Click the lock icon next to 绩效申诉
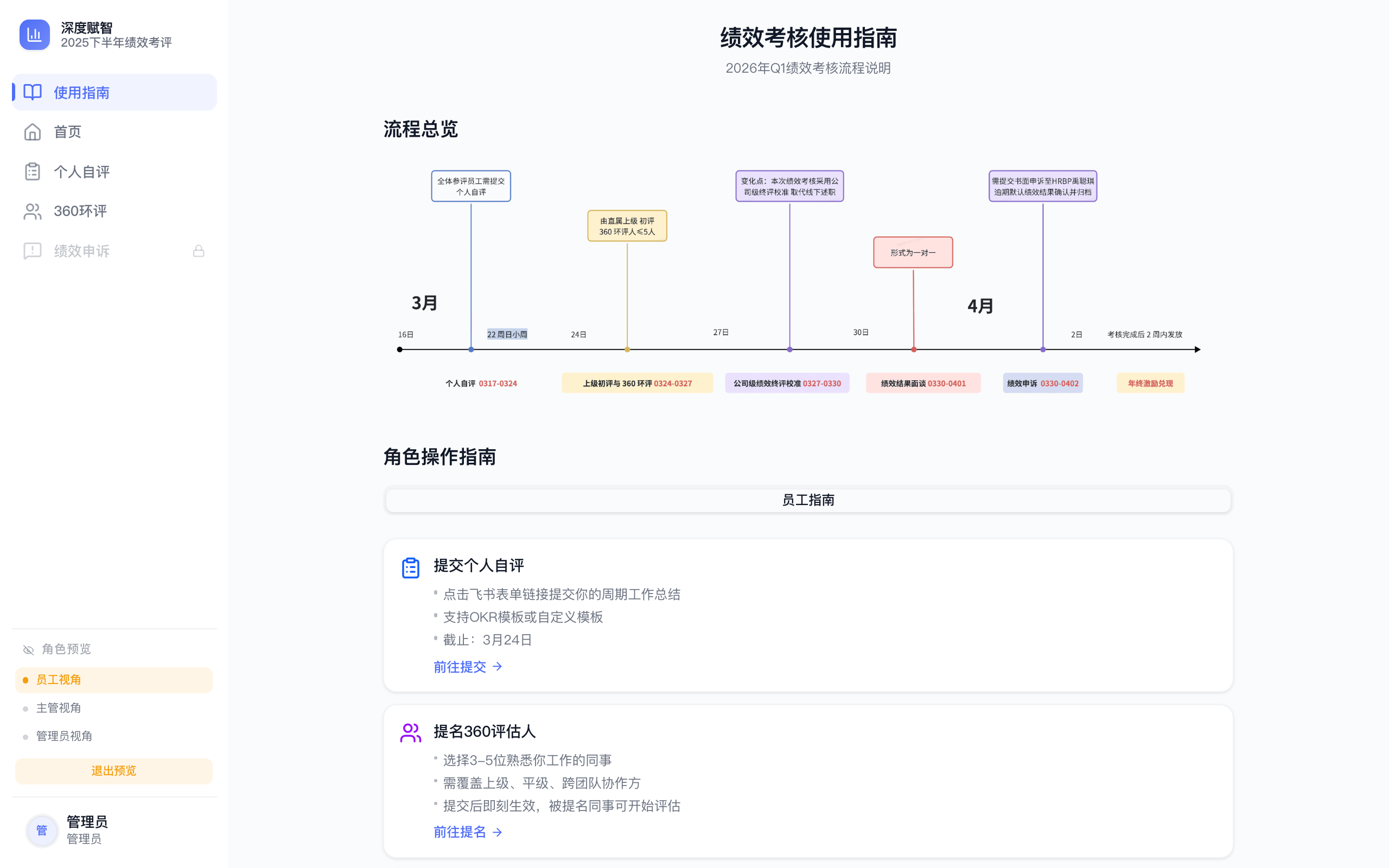The height and width of the screenshot is (868, 1389). (199, 251)
